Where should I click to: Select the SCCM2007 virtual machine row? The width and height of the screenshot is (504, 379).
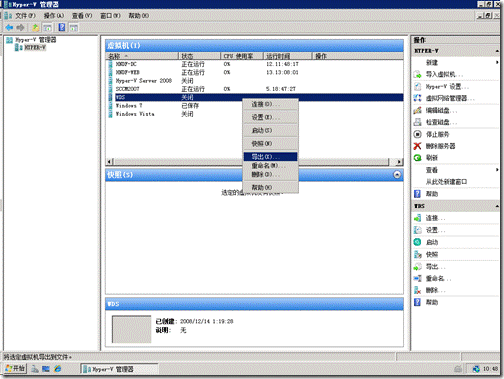click(255, 89)
